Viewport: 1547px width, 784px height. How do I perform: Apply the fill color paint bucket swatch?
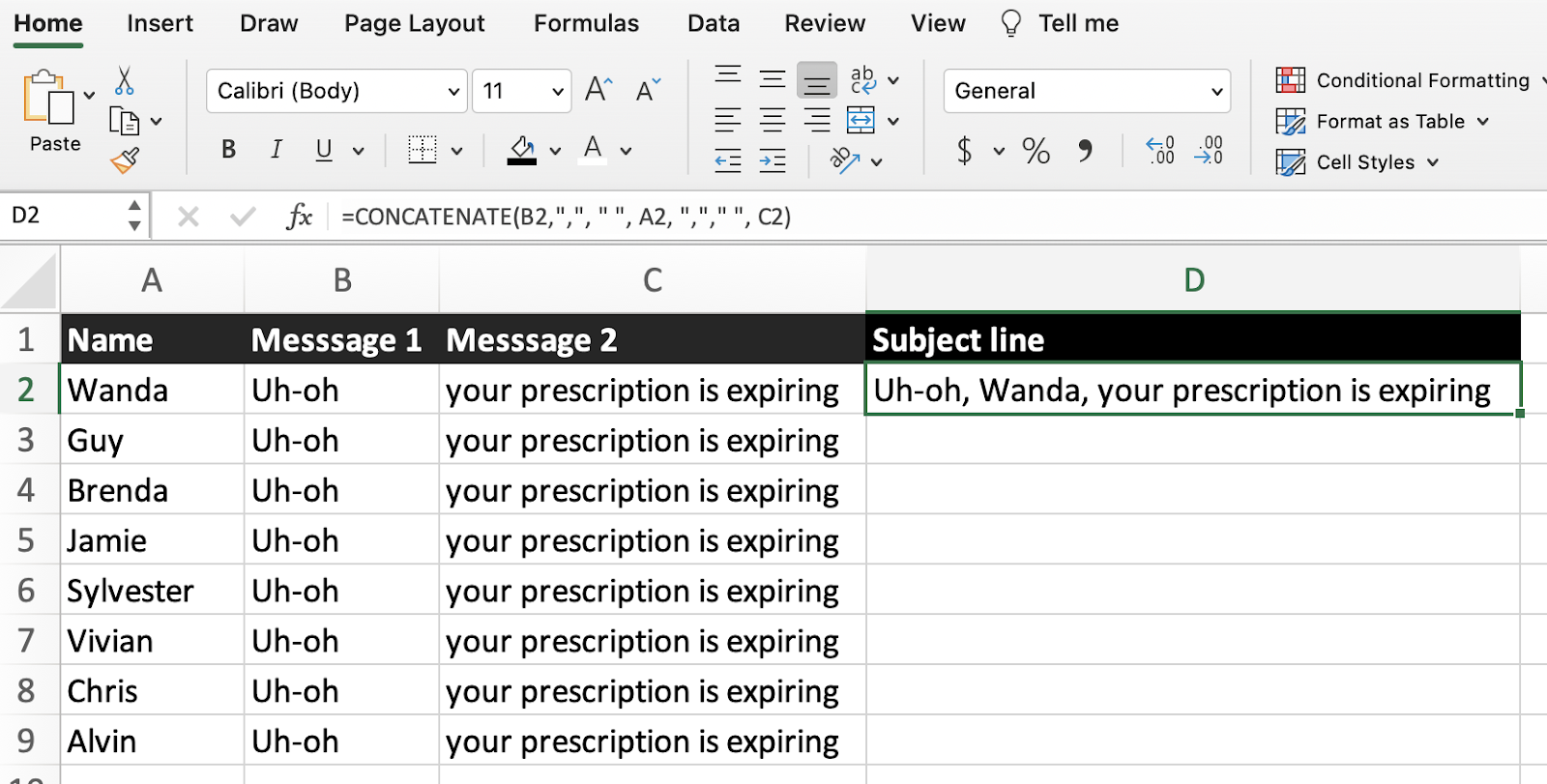(x=522, y=150)
